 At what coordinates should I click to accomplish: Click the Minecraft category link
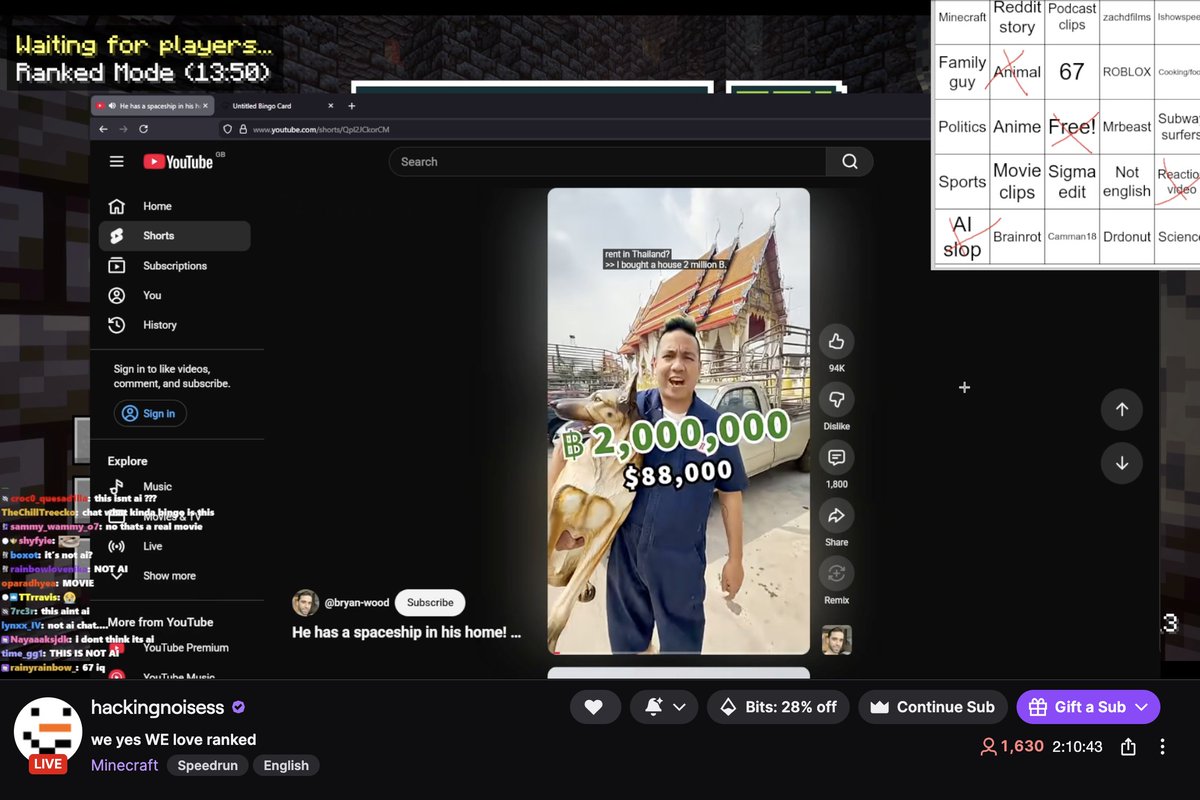[125, 765]
